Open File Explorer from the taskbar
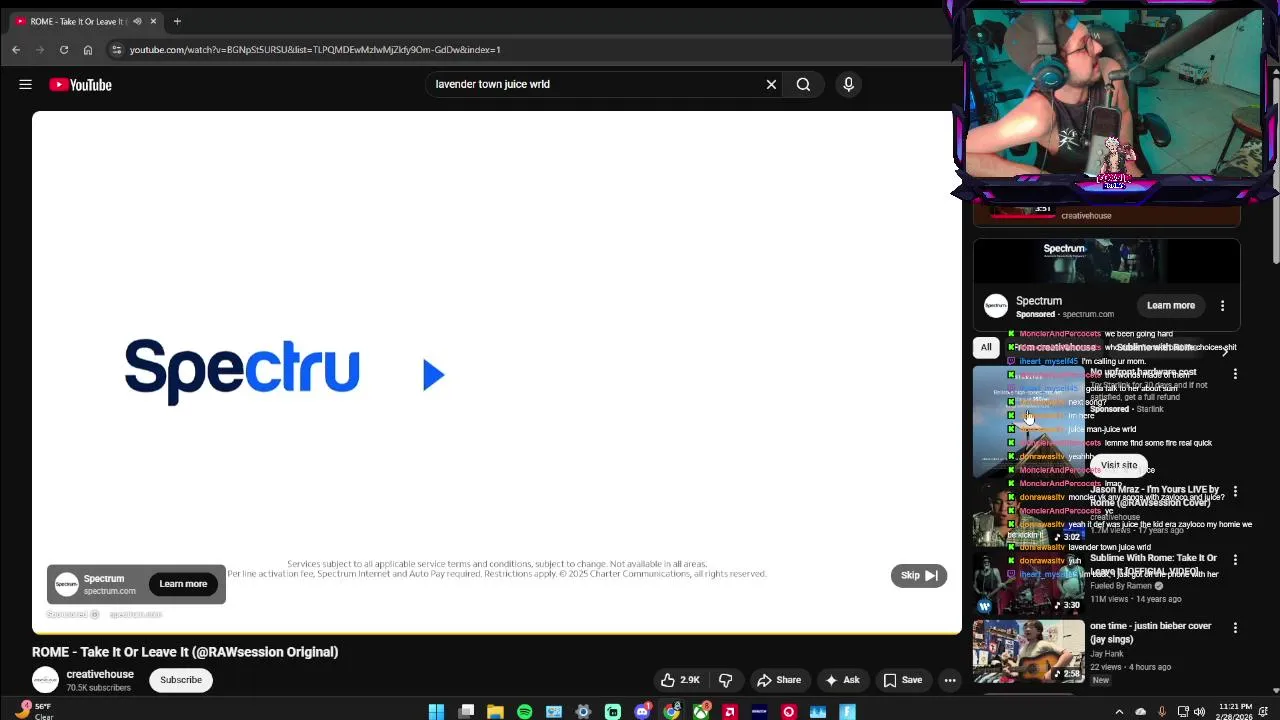Screen dimensions: 1280x720 [495, 712]
